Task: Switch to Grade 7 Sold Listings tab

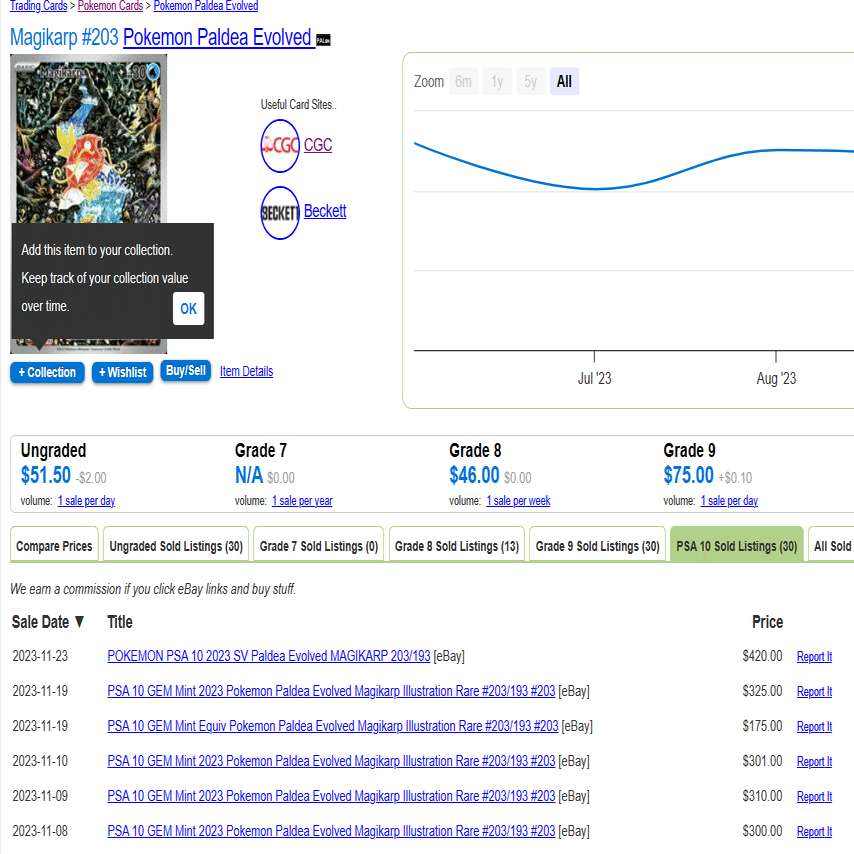Action: [319, 545]
